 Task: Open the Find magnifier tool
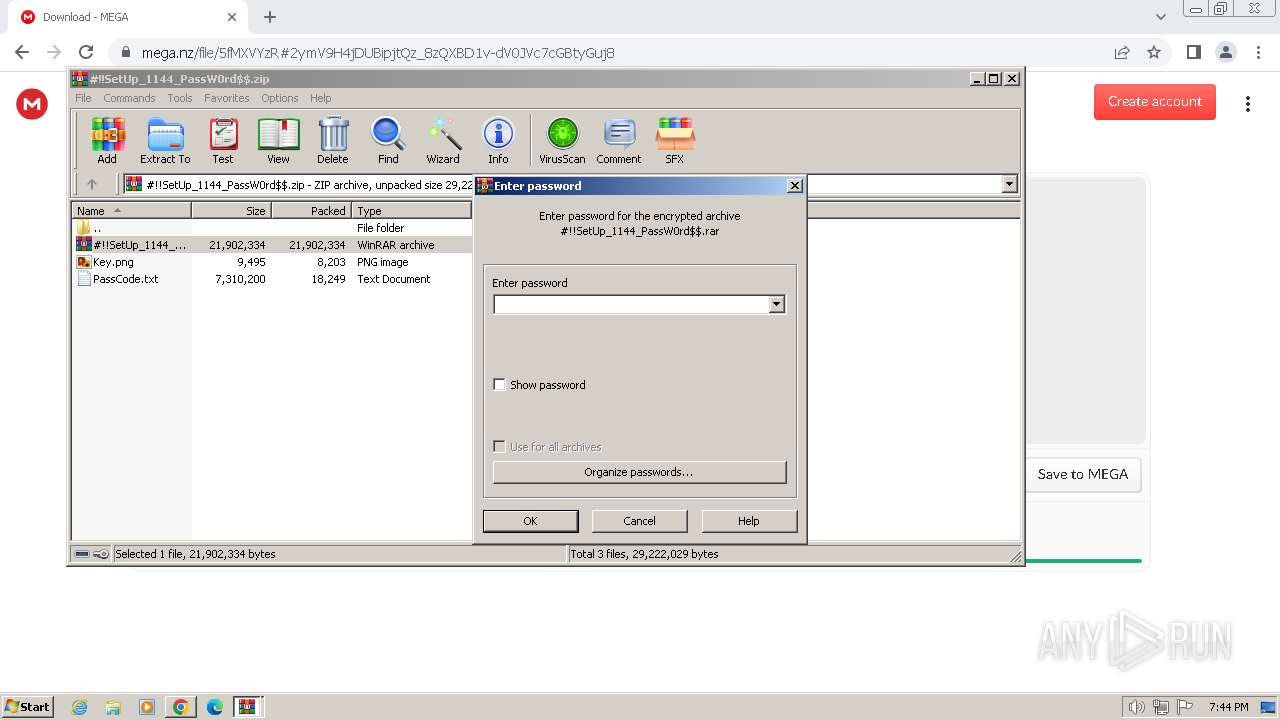click(388, 140)
